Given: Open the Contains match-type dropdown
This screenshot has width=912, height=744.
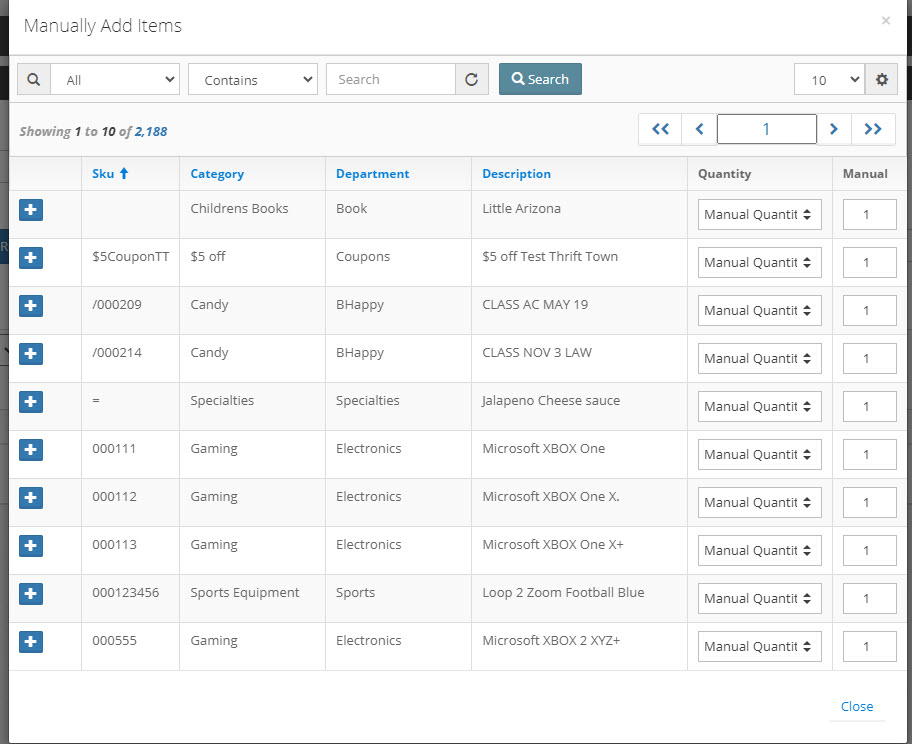Looking at the screenshot, I should [253, 79].
